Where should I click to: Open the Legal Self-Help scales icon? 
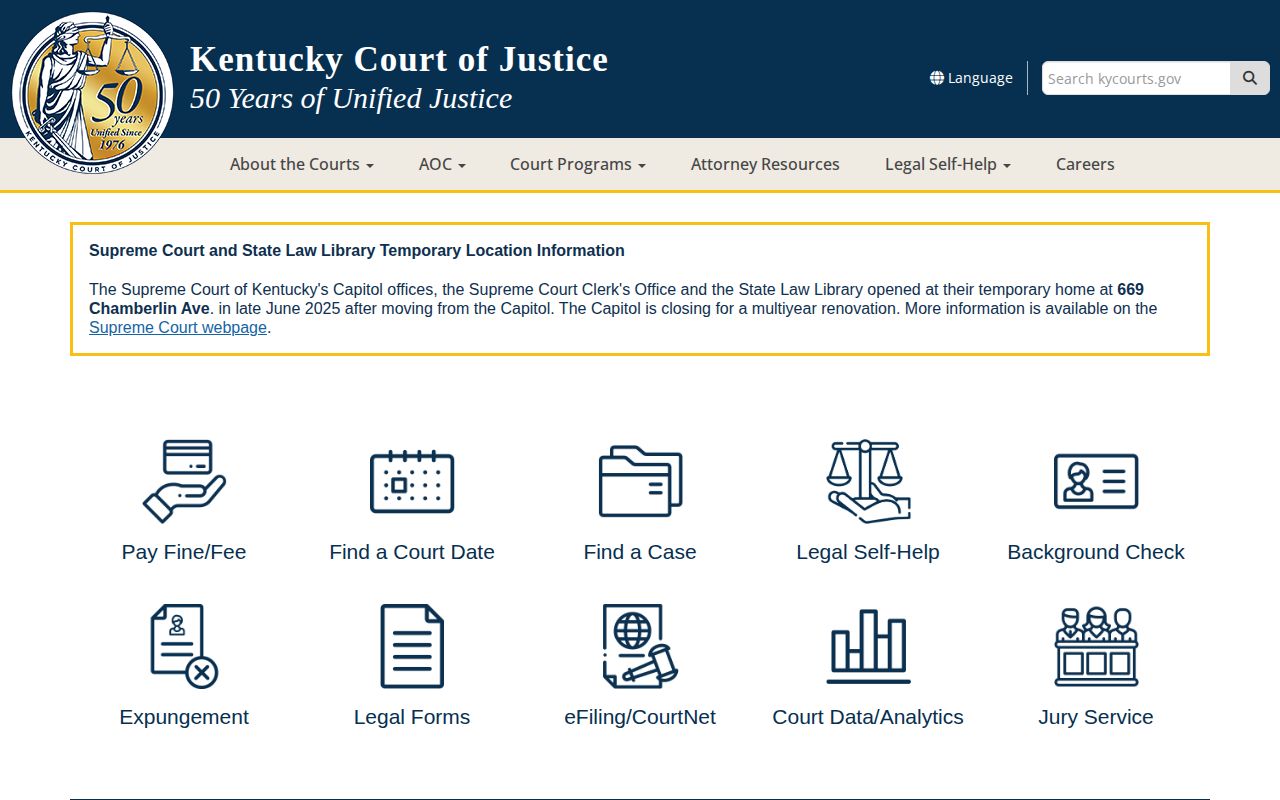[x=868, y=481]
